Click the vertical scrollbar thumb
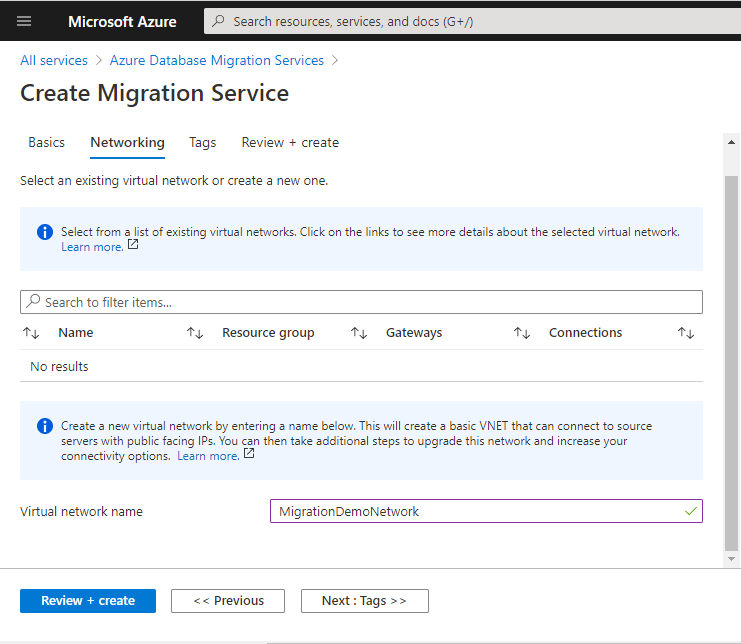 [731, 363]
